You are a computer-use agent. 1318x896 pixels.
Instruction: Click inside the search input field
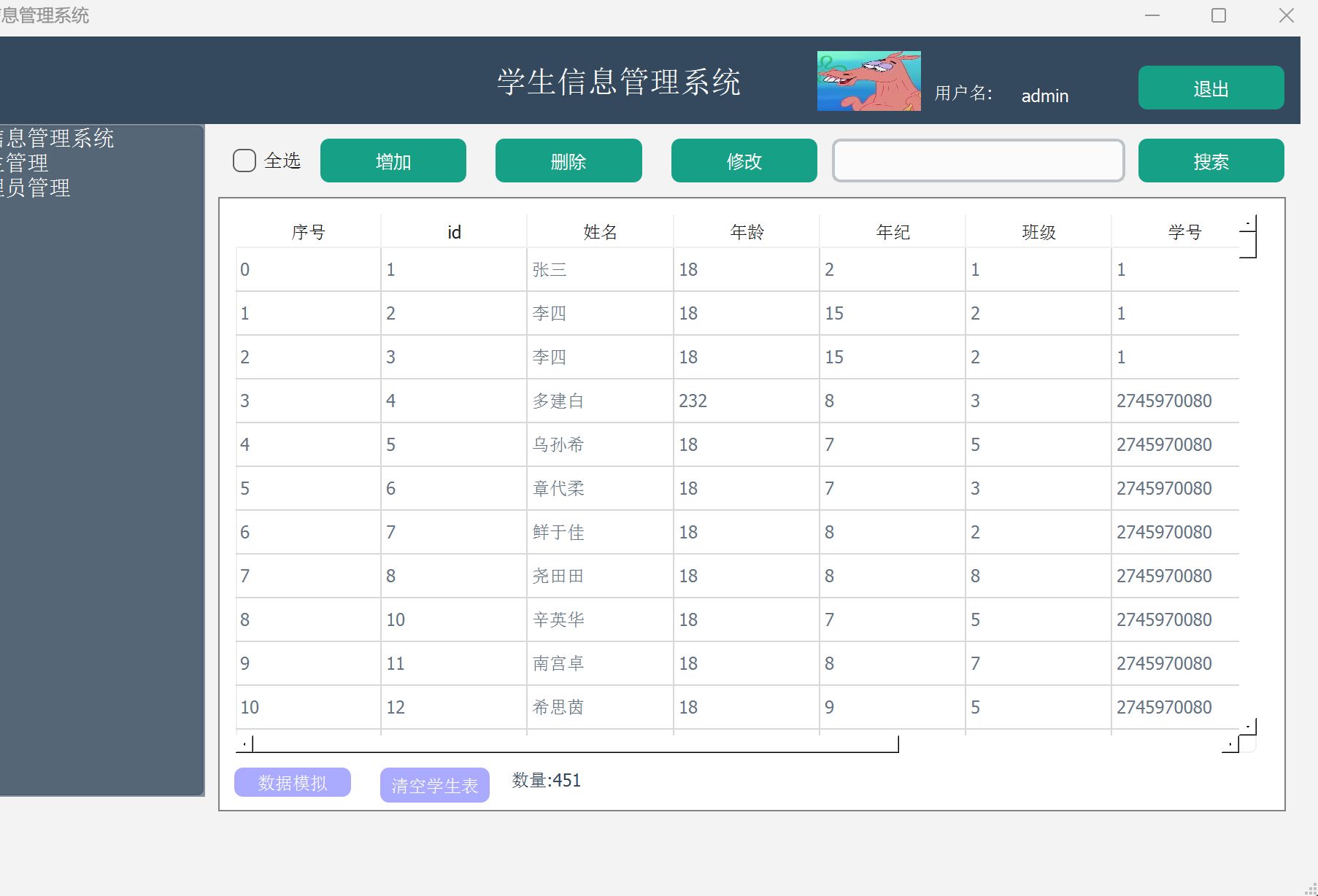coord(978,161)
